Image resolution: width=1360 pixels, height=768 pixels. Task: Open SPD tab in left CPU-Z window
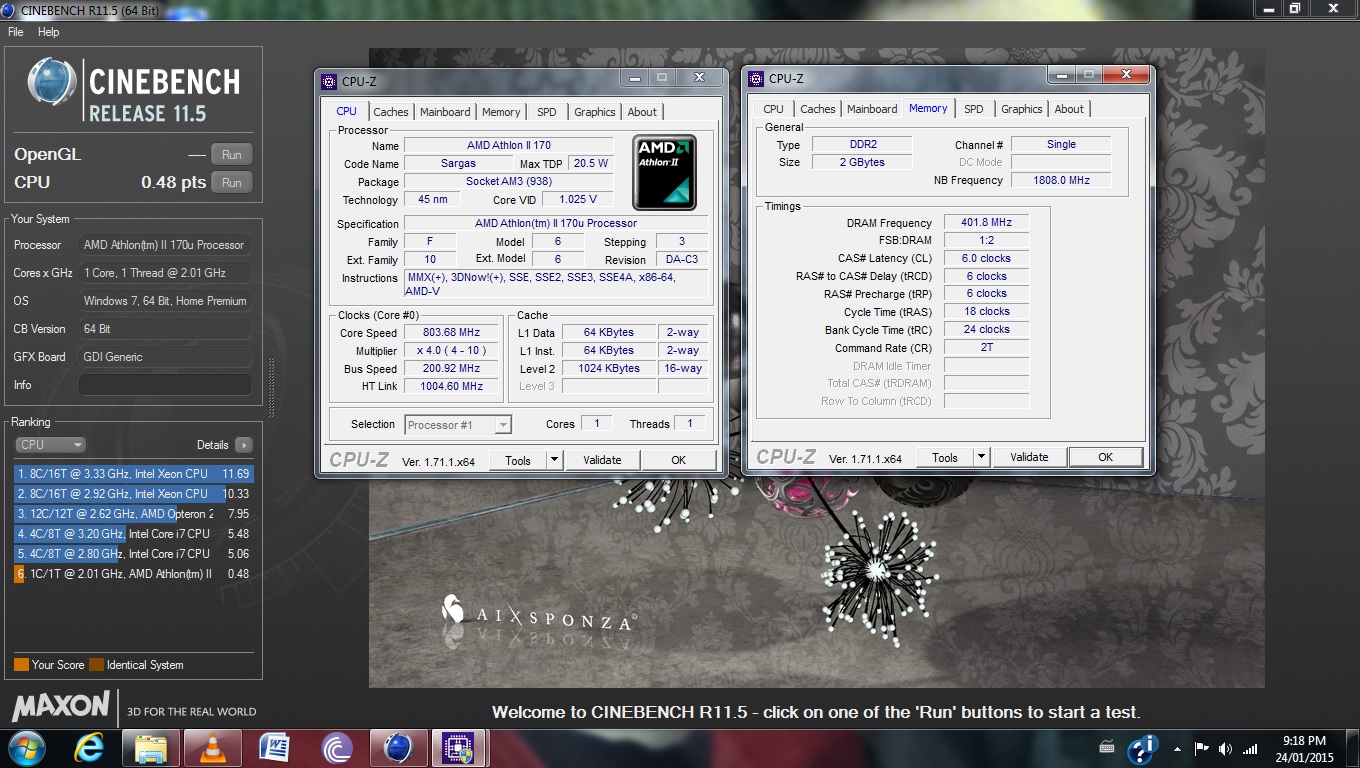click(x=546, y=112)
